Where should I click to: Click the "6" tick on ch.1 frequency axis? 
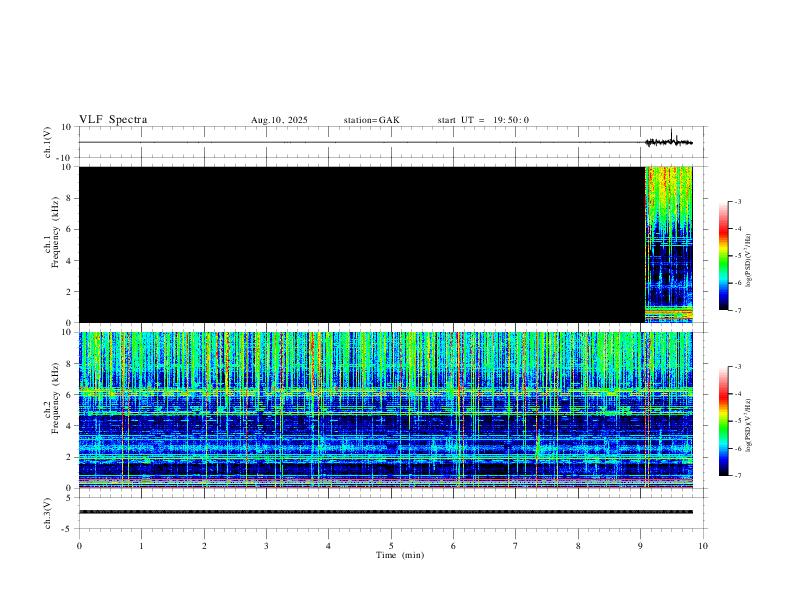click(69, 229)
